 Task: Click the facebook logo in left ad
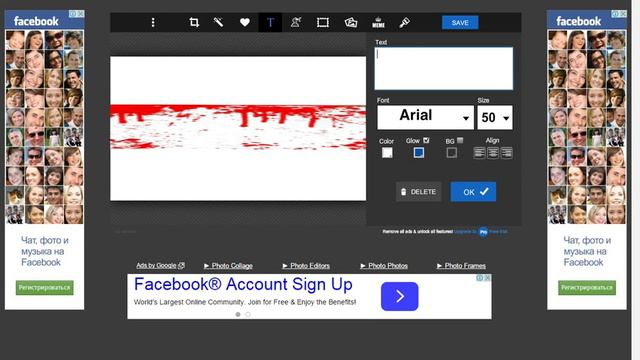36,21
